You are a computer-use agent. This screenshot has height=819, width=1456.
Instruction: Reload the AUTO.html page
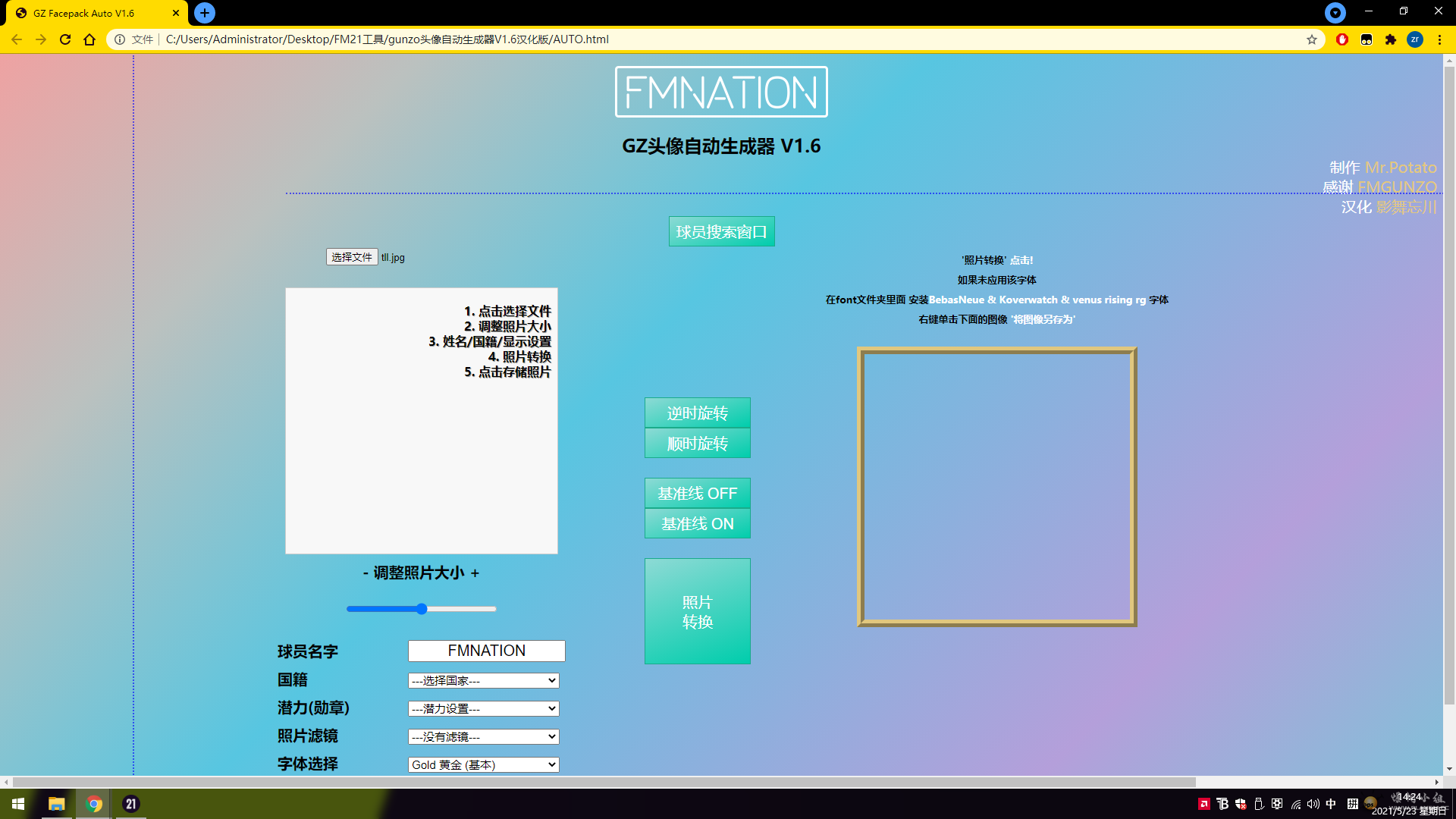pyautogui.click(x=65, y=39)
